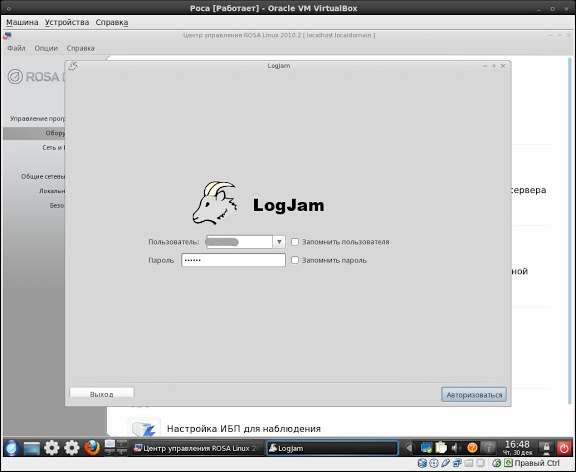Viewport: 576px width, 472px height.
Task: Select 'Локальн...' category in control center sidebar
Action: point(52,191)
